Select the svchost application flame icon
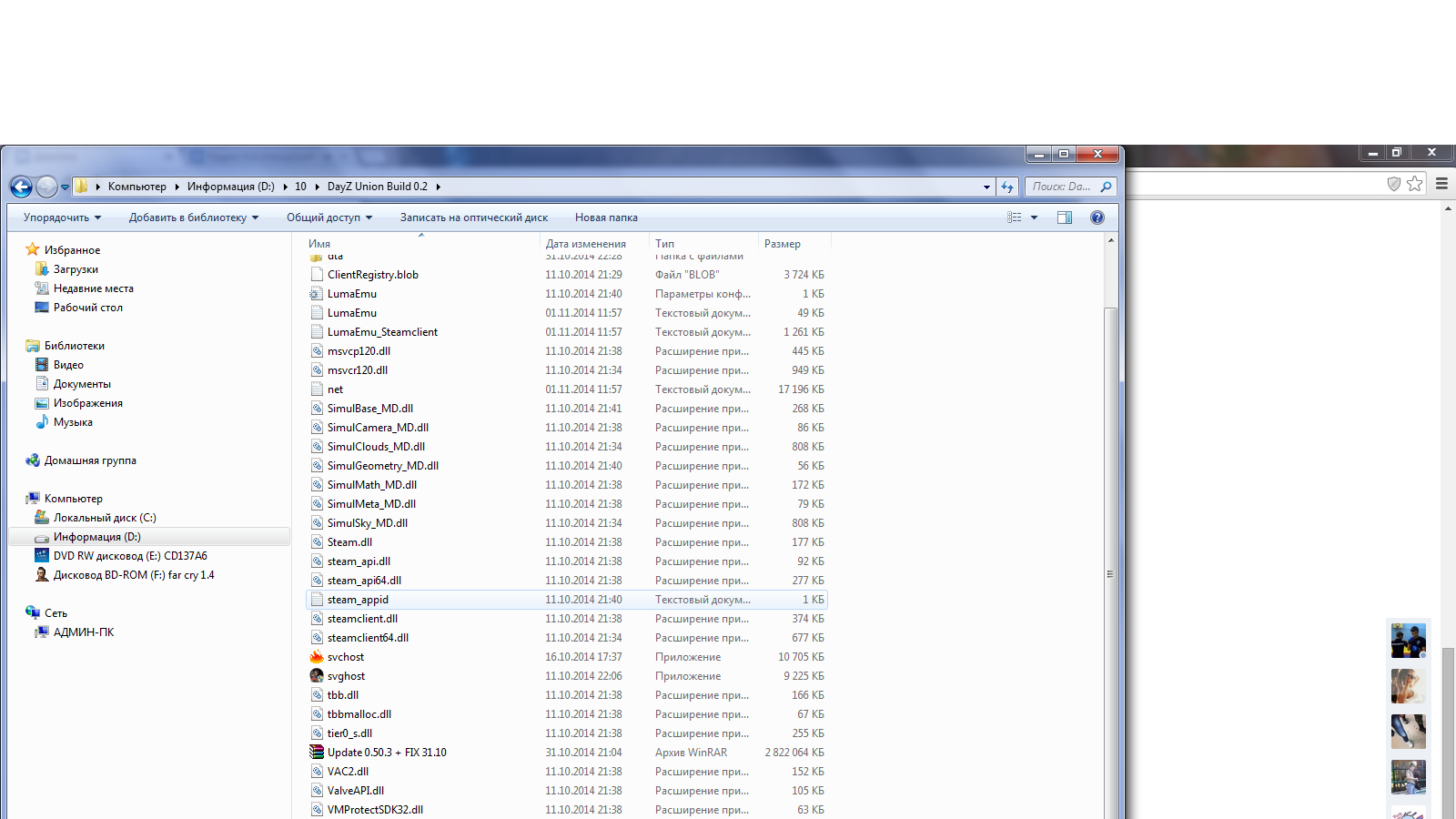The height and width of the screenshot is (819, 1456). 317,657
